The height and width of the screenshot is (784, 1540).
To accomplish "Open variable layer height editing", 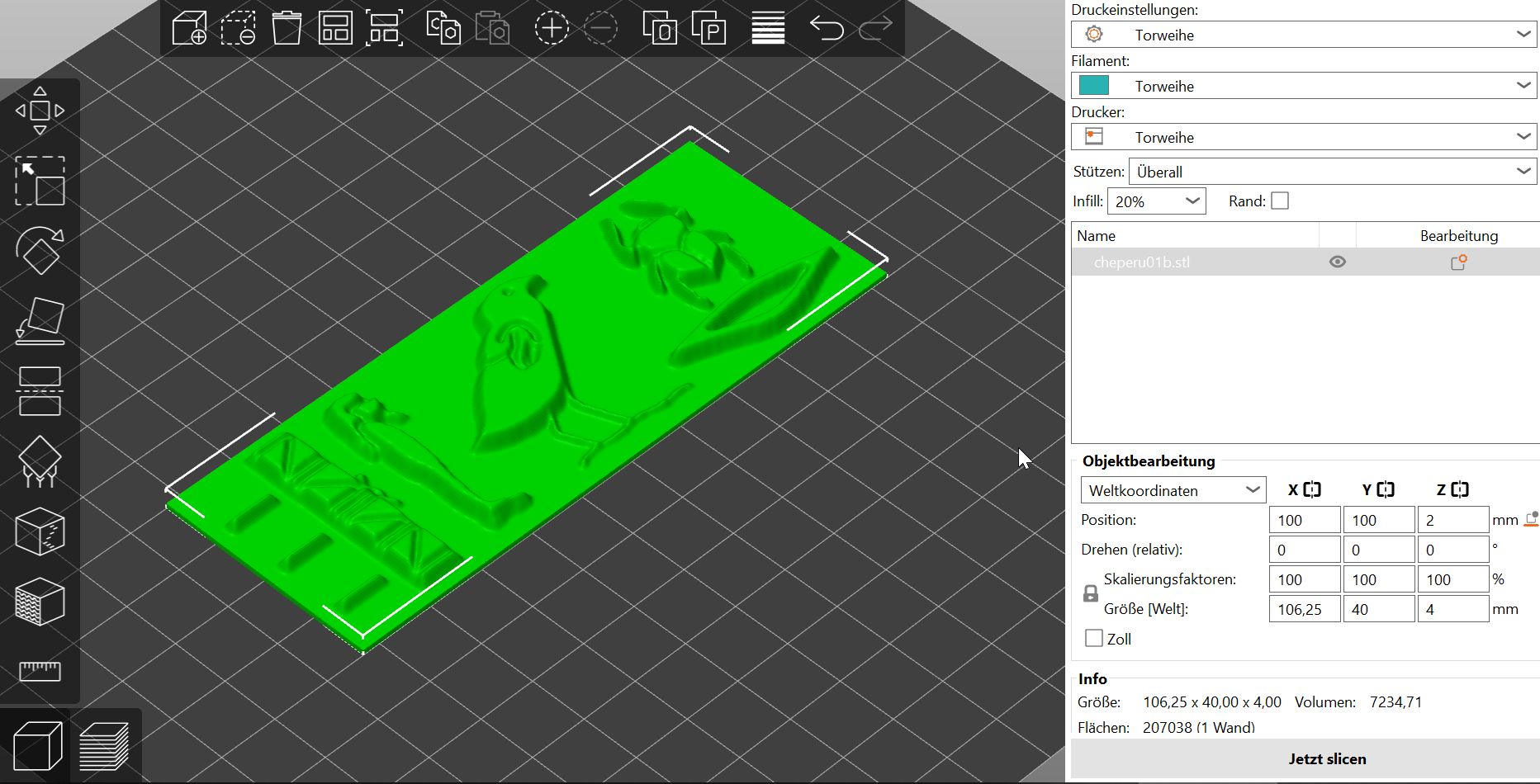I will coord(768,28).
